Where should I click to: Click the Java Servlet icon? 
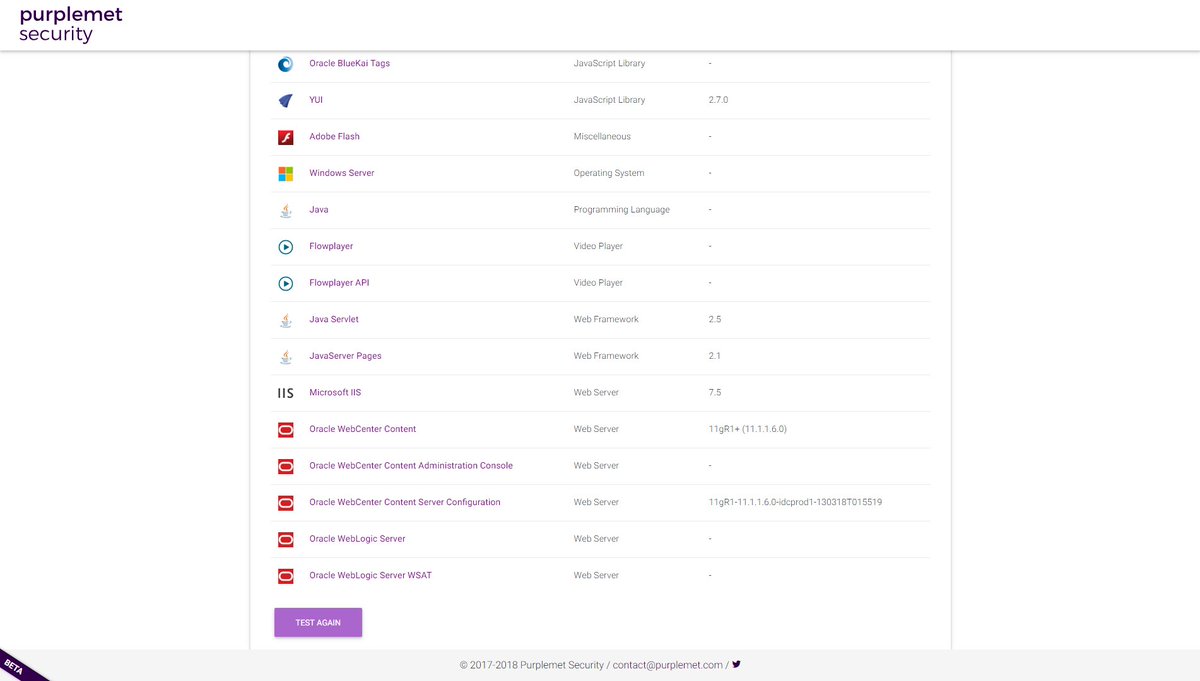pyautogui.click(x=285, y=320)
